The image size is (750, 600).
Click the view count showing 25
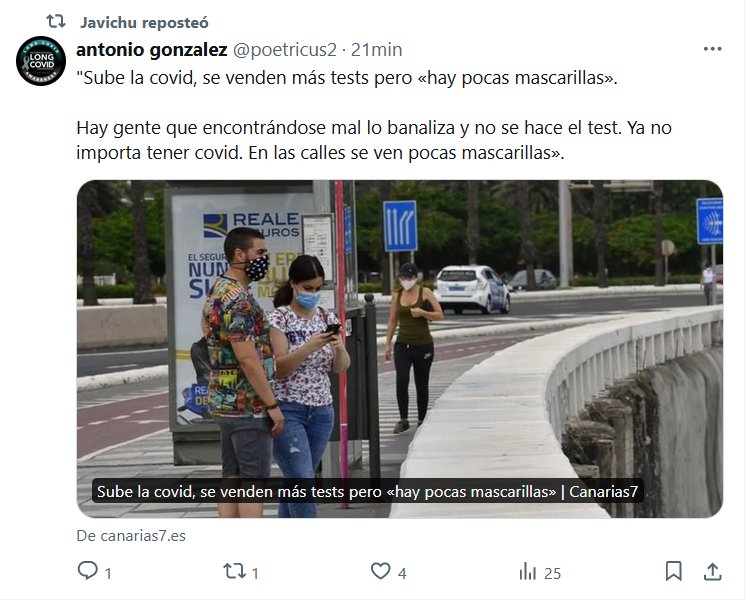point(552,573)
